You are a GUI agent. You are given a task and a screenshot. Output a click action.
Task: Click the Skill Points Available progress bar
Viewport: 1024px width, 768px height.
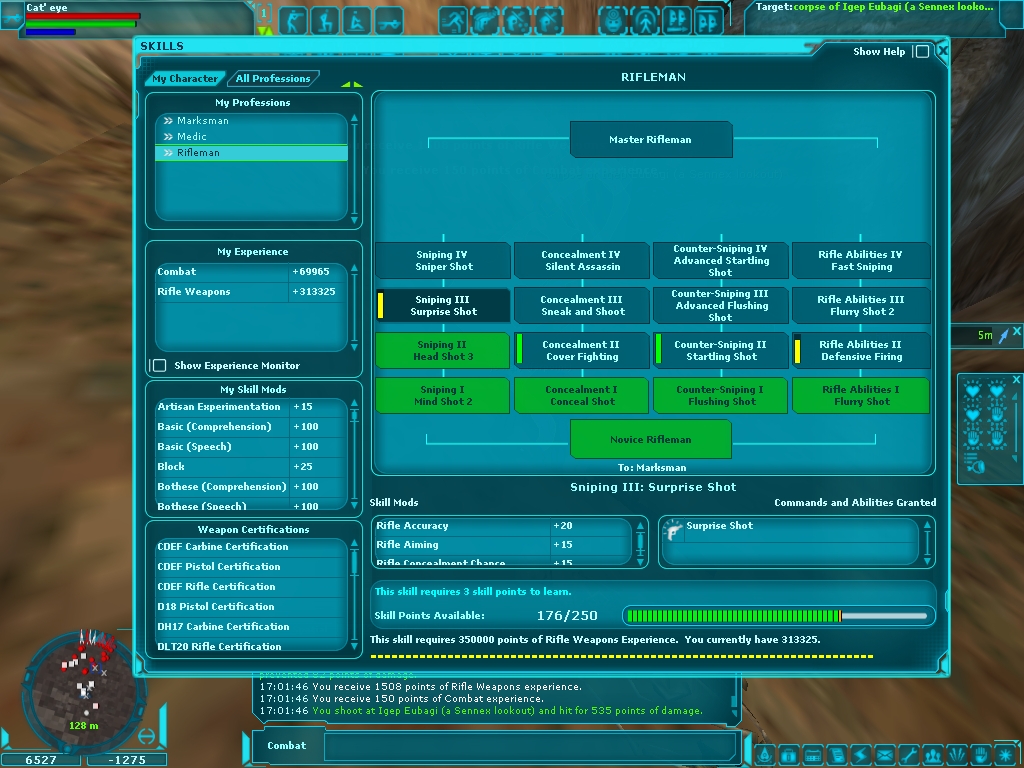point(779,616)
